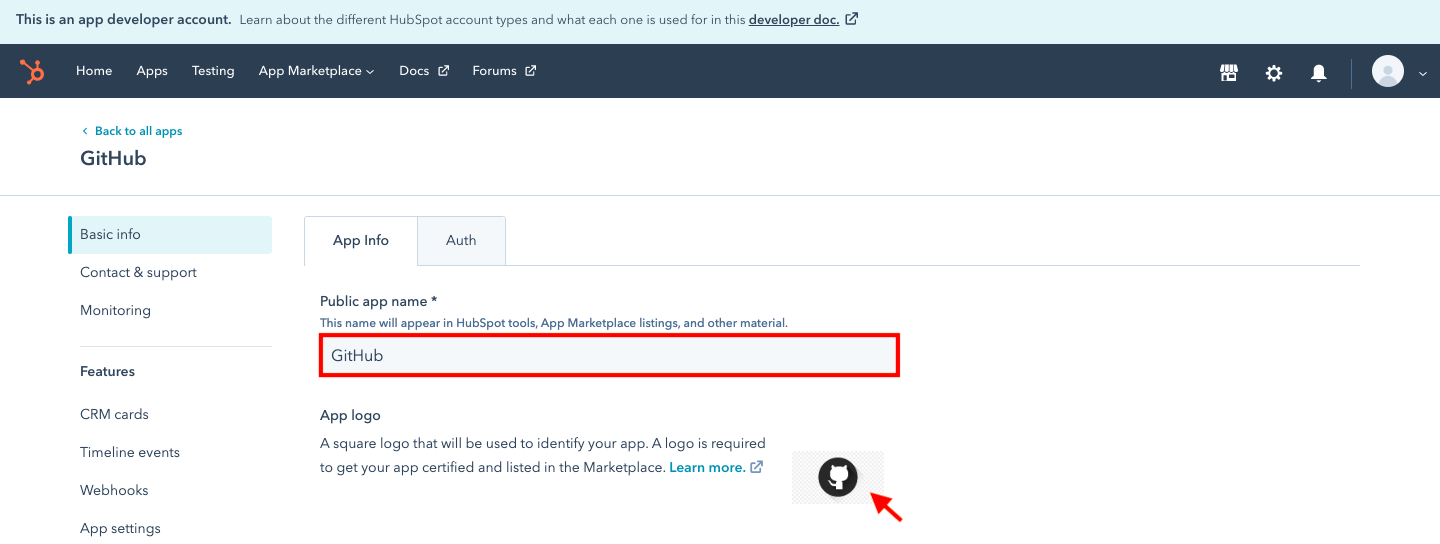
Task: Click the user avatar icon
Action: click(1388, 71)
